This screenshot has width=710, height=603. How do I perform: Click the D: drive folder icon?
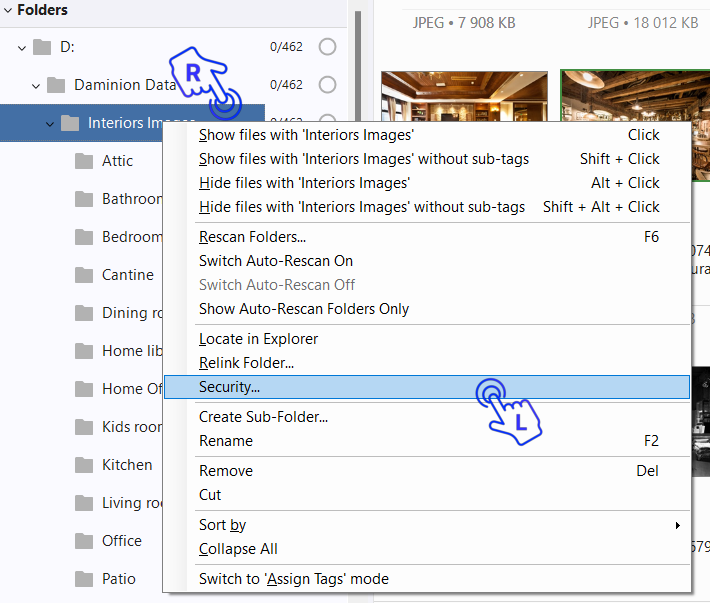[42, 47]
